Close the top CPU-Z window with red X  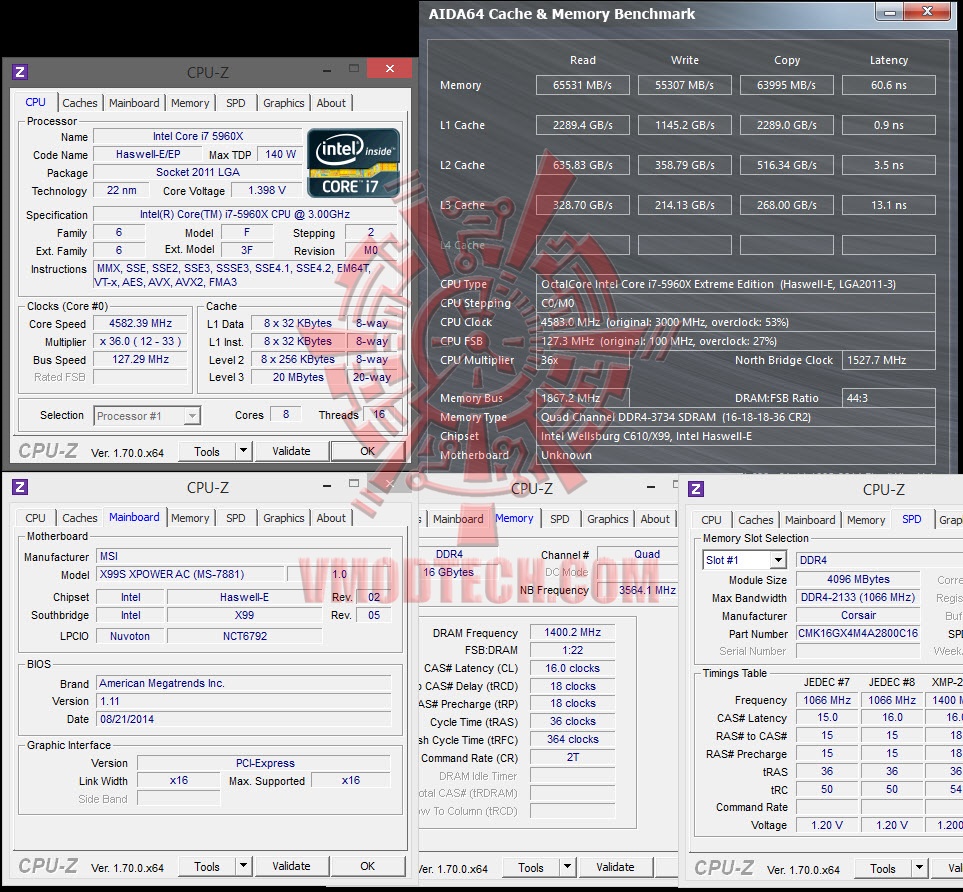click(x=389, y=69)
